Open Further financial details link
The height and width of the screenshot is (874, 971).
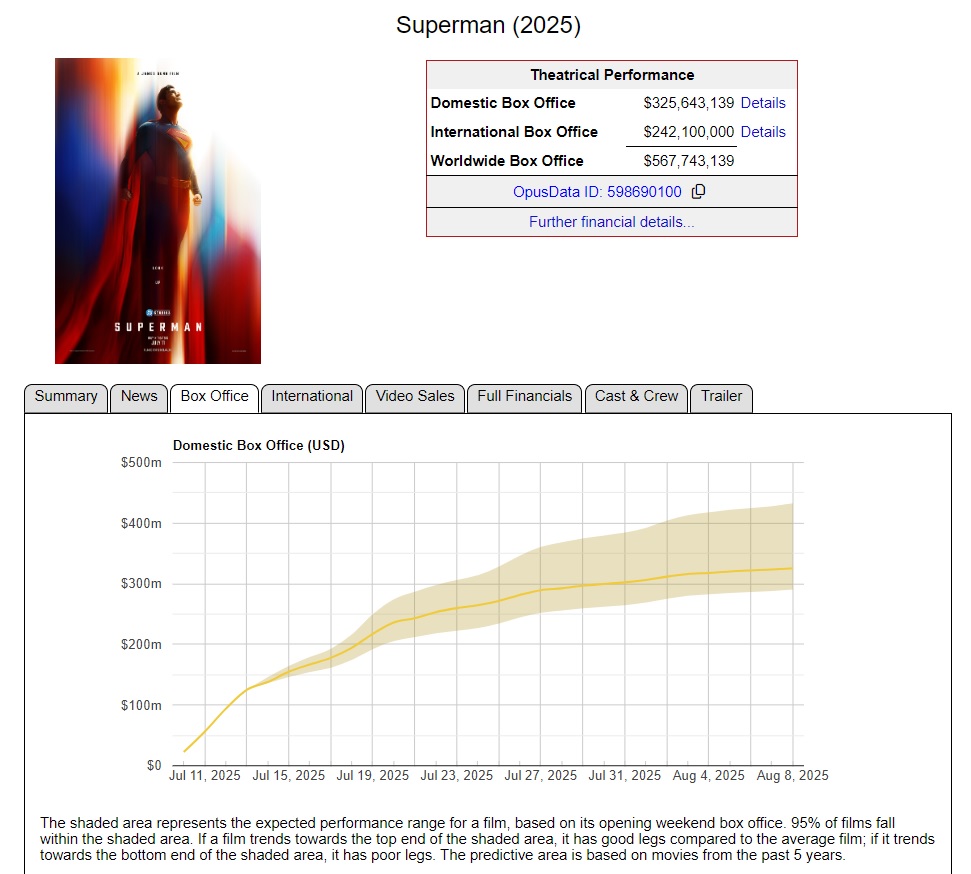click(x=612, y=222)
